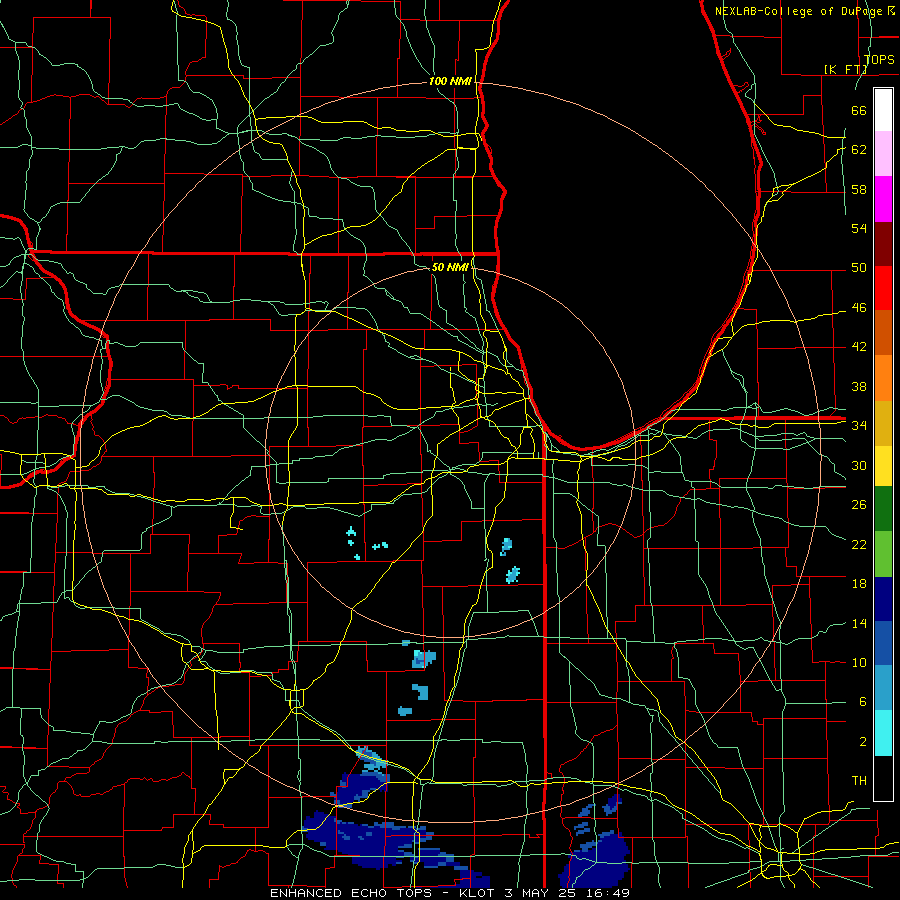
Task: Click the medium blue 18 kft legend swatch
Action: click(x=883, y=643)
